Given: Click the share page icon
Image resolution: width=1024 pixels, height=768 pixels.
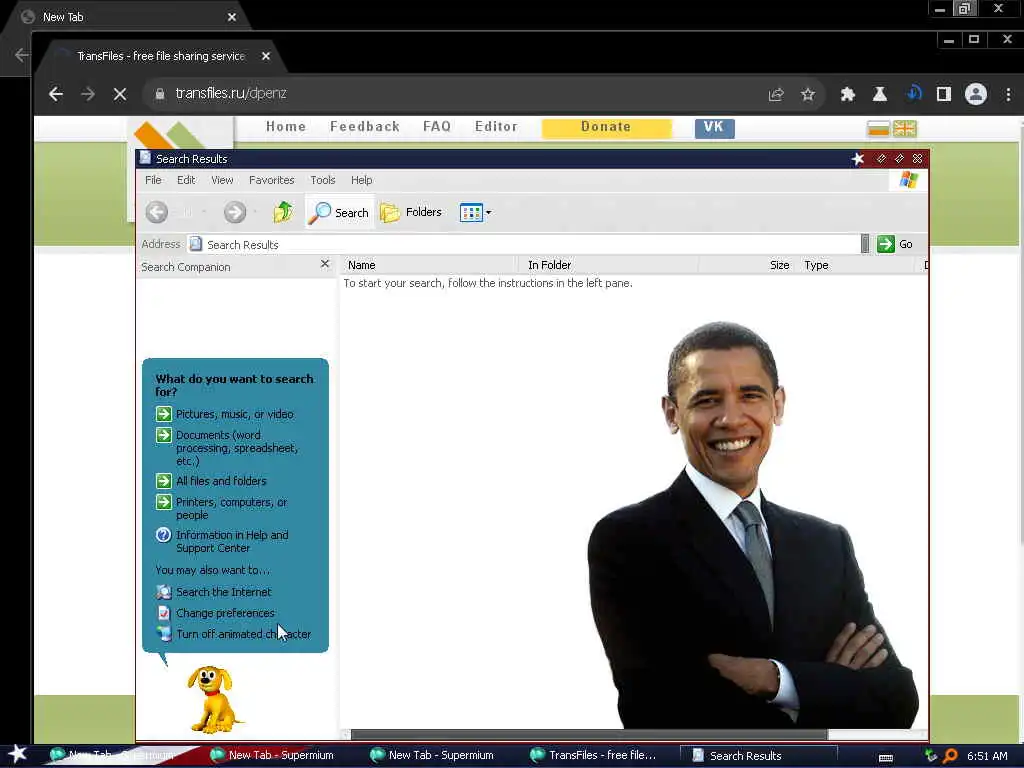Looking at the screenshot, I should 776,95.
